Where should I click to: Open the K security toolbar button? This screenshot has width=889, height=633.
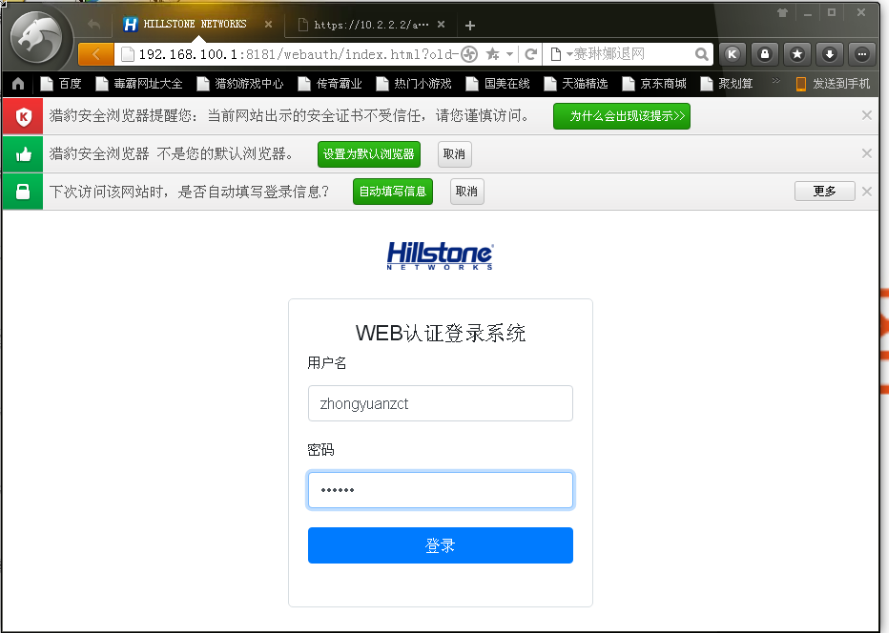(732, 54)
